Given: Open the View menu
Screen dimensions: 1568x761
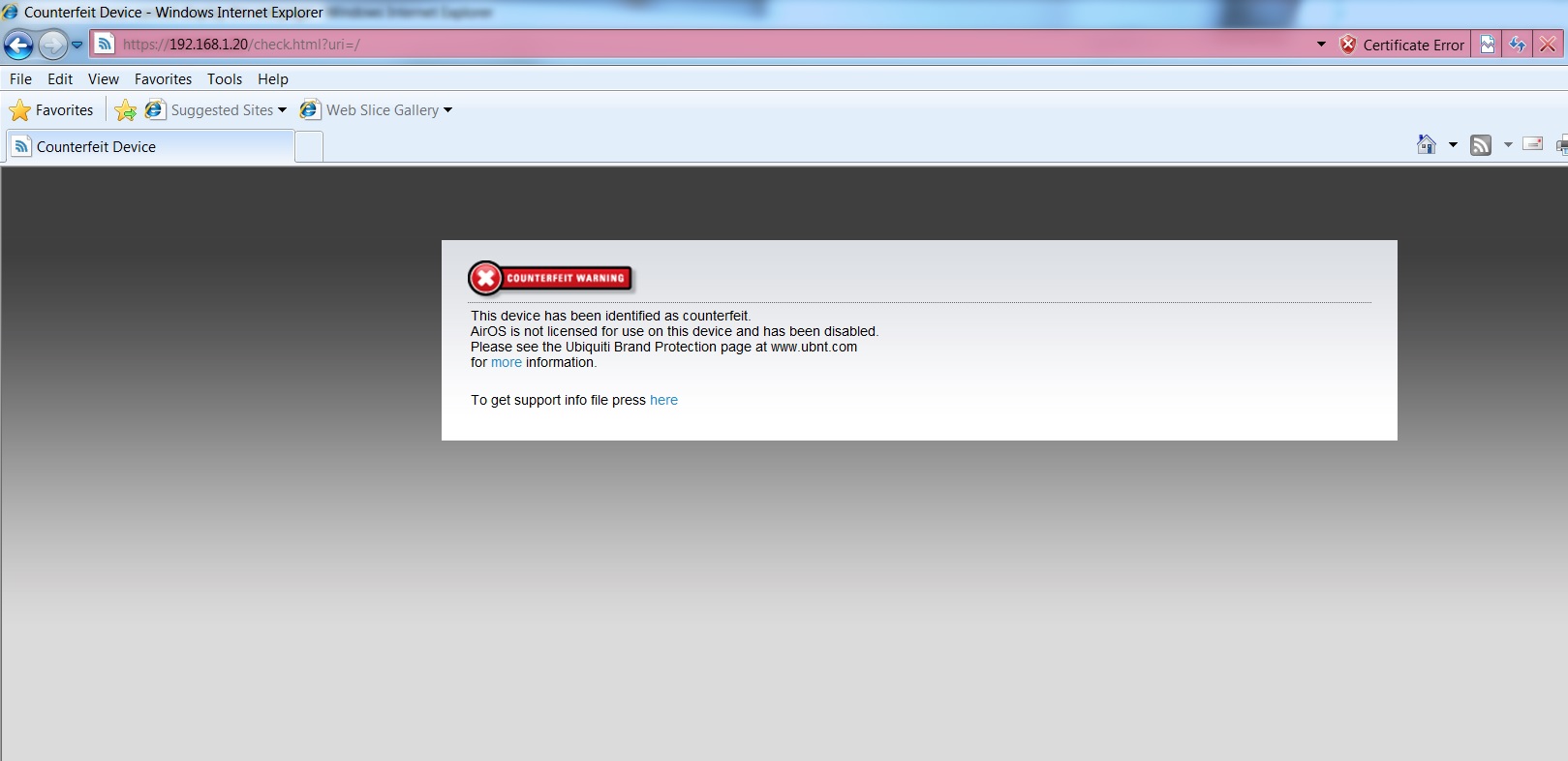Looking at the screenshot, I should [x=104, y=79].
